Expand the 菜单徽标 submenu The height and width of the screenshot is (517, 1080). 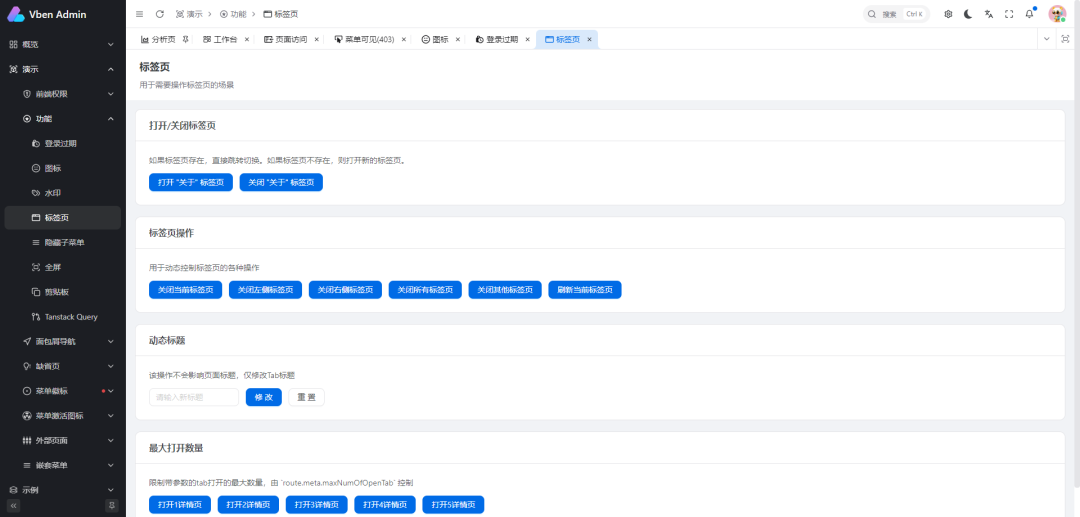[63, 391]
